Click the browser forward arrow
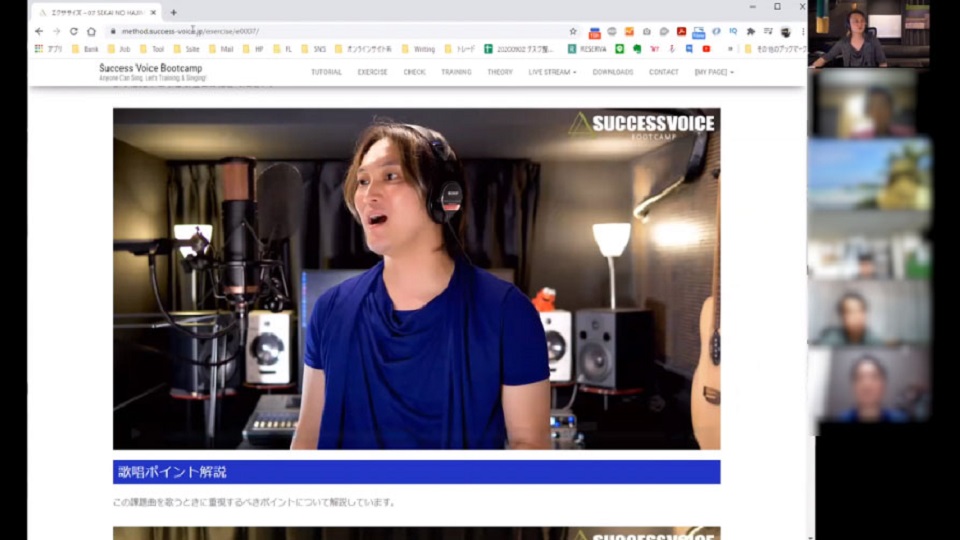Image resolution: width=960 pixels, height=540 pixels. (x=56, y=31)
